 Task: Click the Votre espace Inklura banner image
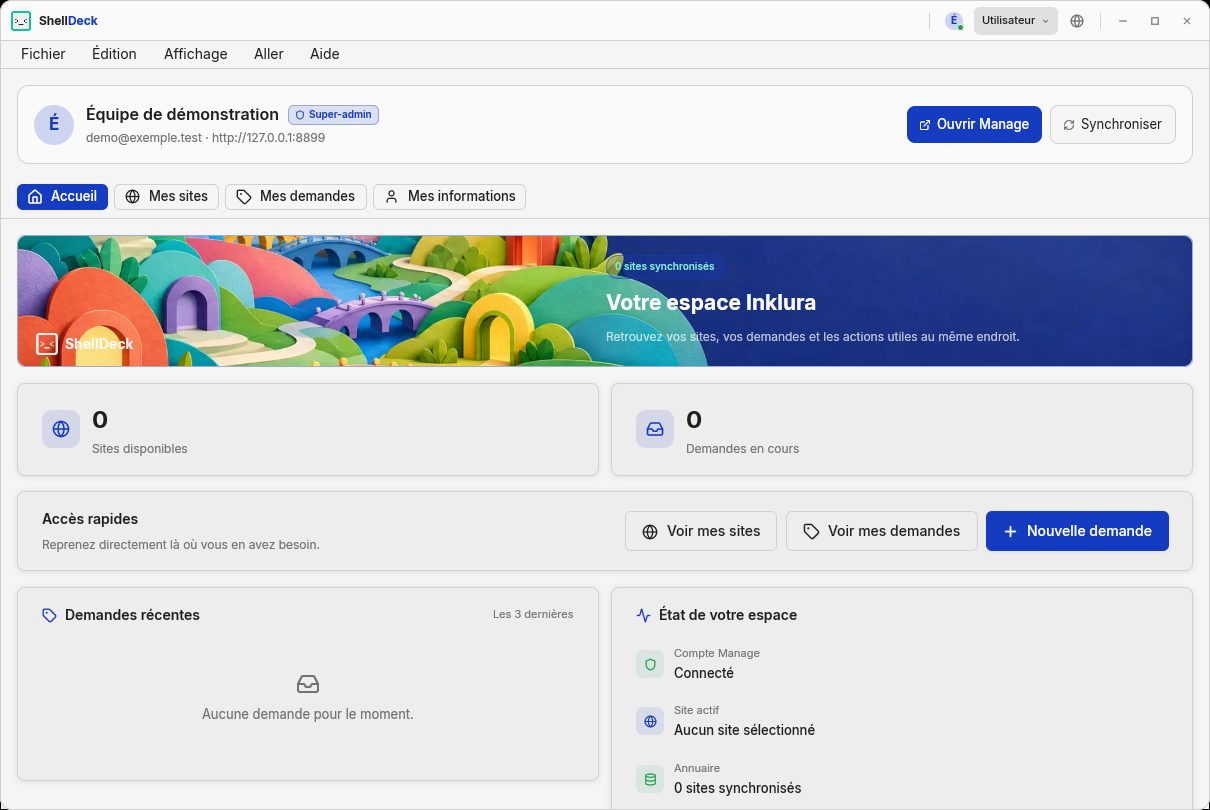point(605,301)
